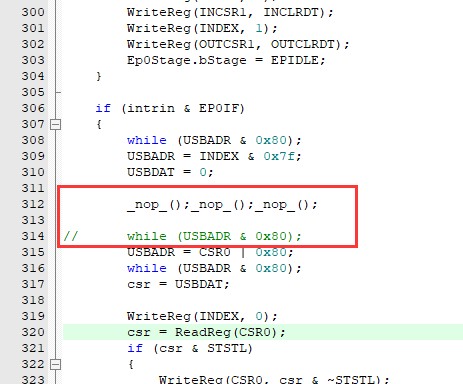The height and width of the screenshot is (384, 463).
Task: Click the Ep0Stage.bStage = EPIDLE line
Action: [226, 61]
